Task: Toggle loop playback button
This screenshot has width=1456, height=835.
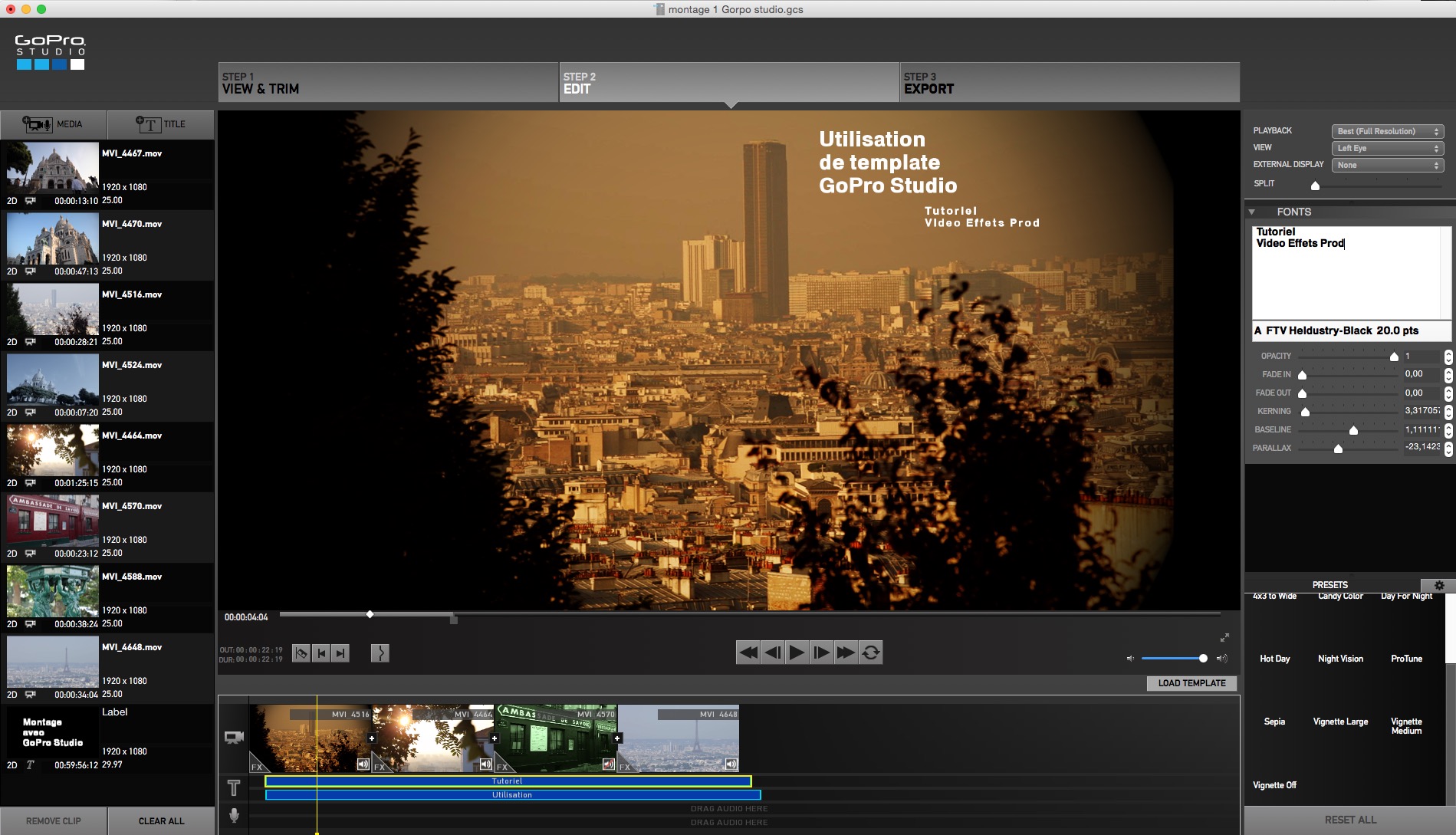Action: pyautogui.click(x=870, y=653)
